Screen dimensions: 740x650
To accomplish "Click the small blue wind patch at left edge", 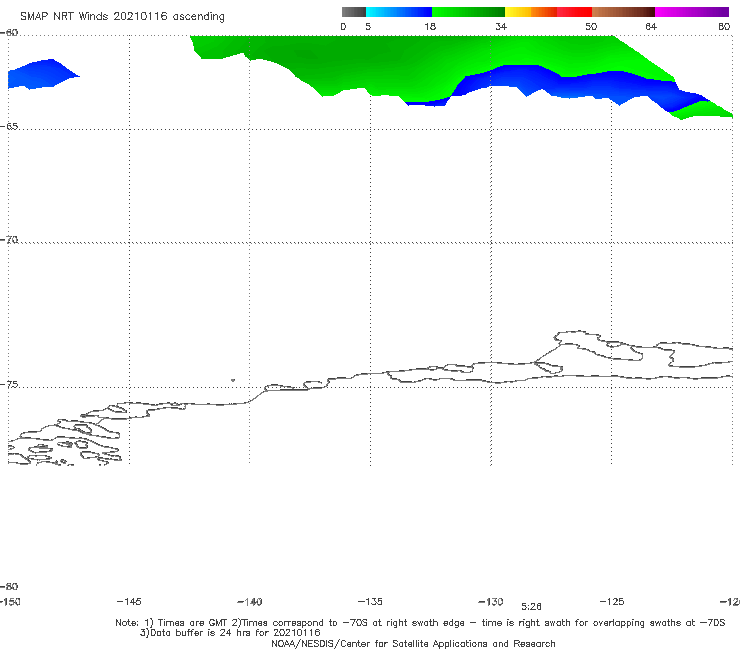I will click(x=40, y=74).
